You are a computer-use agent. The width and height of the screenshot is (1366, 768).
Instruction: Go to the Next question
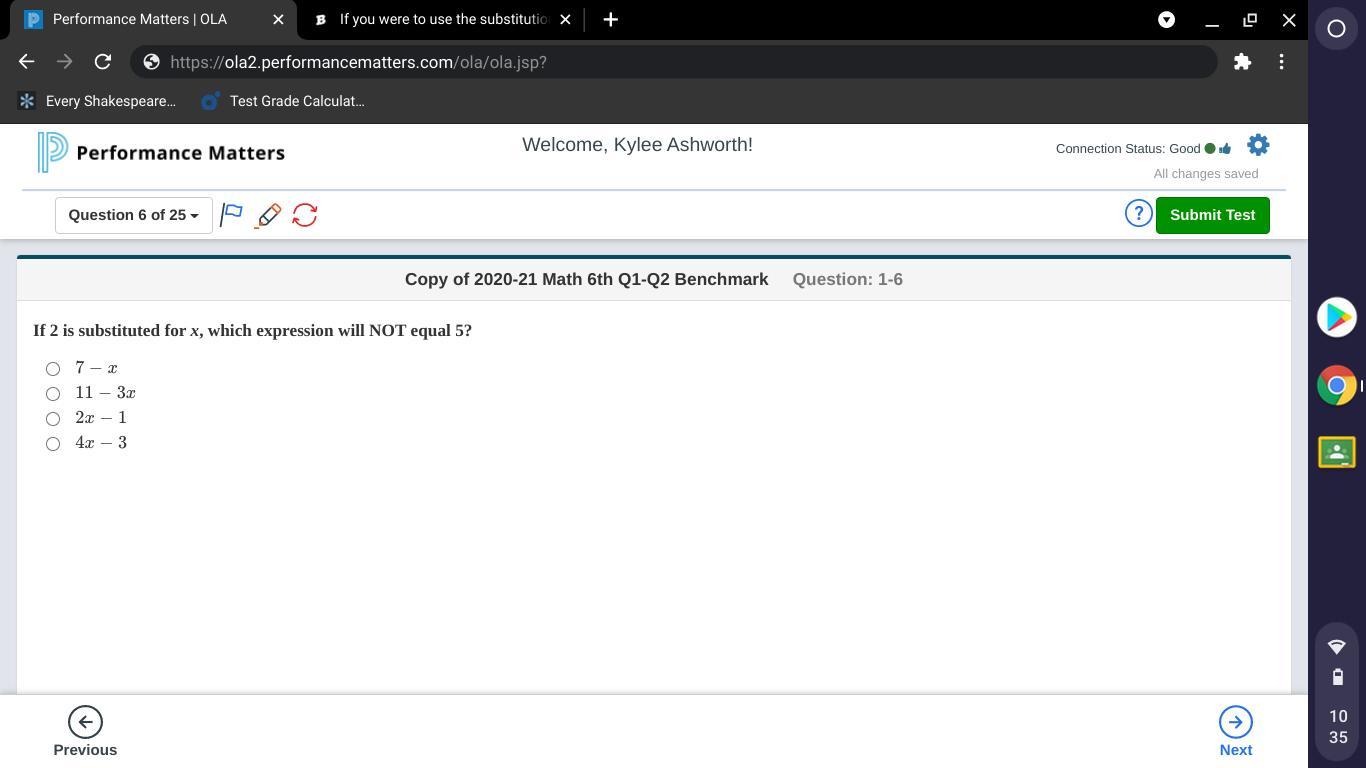coord(1235,732)
